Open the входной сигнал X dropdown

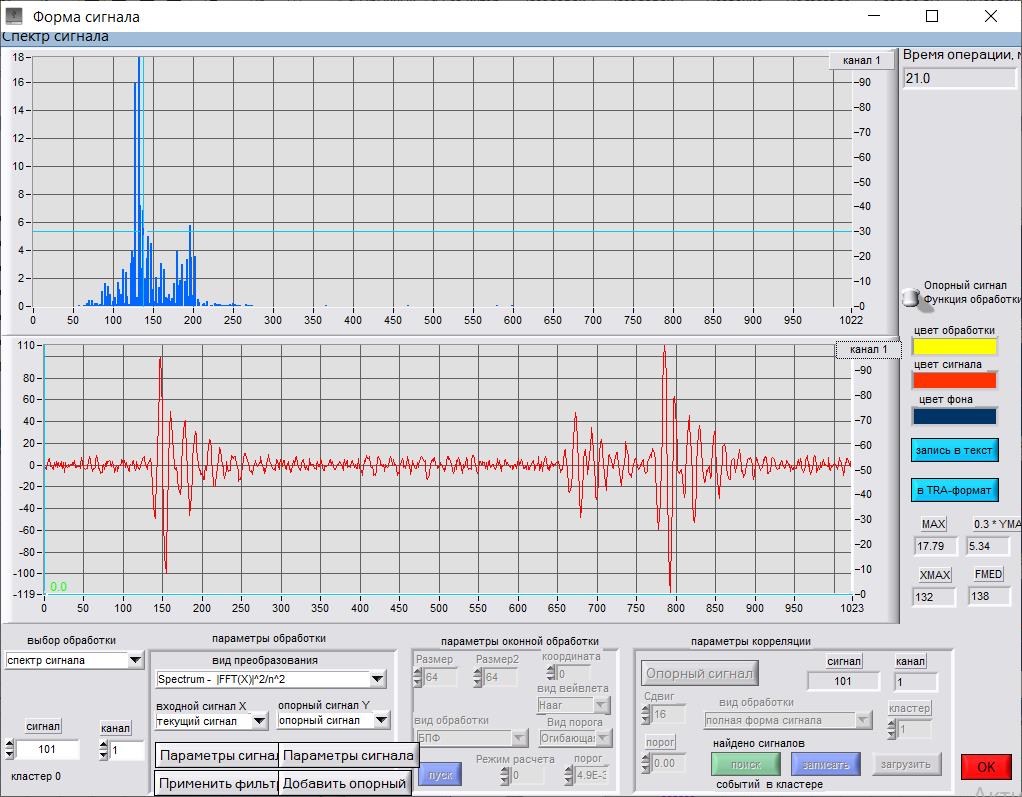click(259, 721)
